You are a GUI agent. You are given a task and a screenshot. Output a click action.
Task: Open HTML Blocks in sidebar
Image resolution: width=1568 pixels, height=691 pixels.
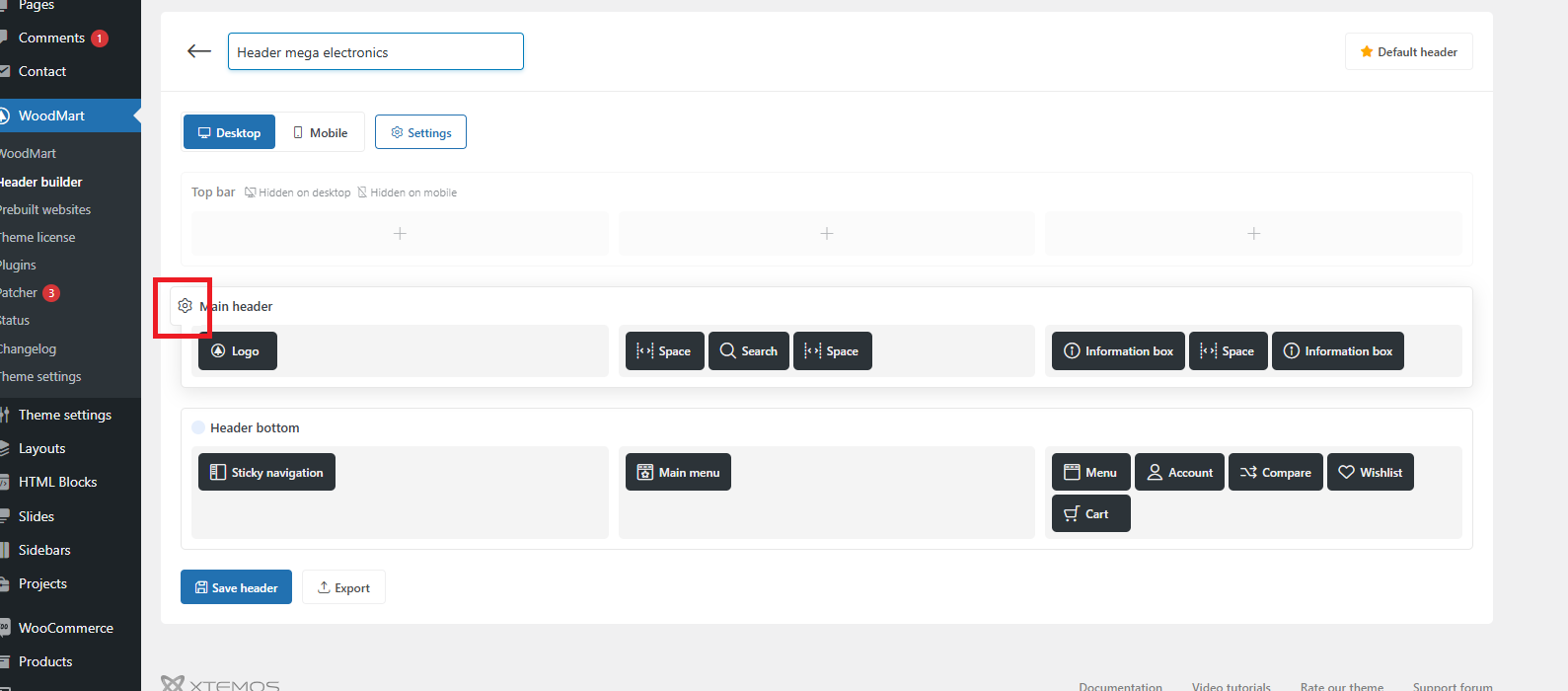click(x=57, y=482)
